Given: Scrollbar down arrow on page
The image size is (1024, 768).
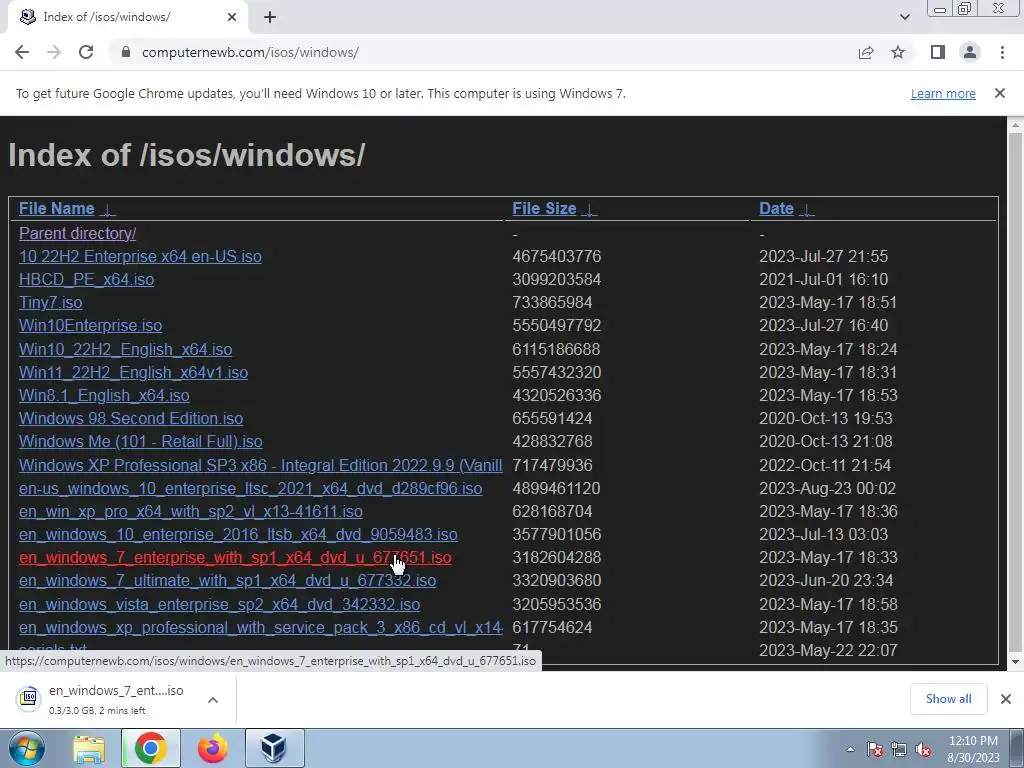Looking at the screenshot, I should [x=1015, y=662].
